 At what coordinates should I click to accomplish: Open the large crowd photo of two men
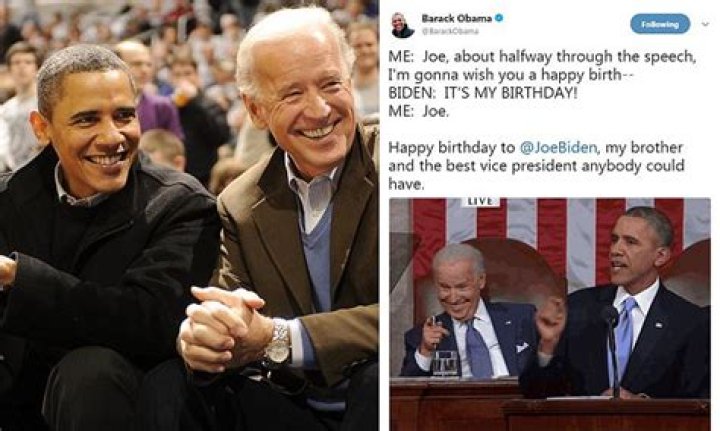coord(189,216)
